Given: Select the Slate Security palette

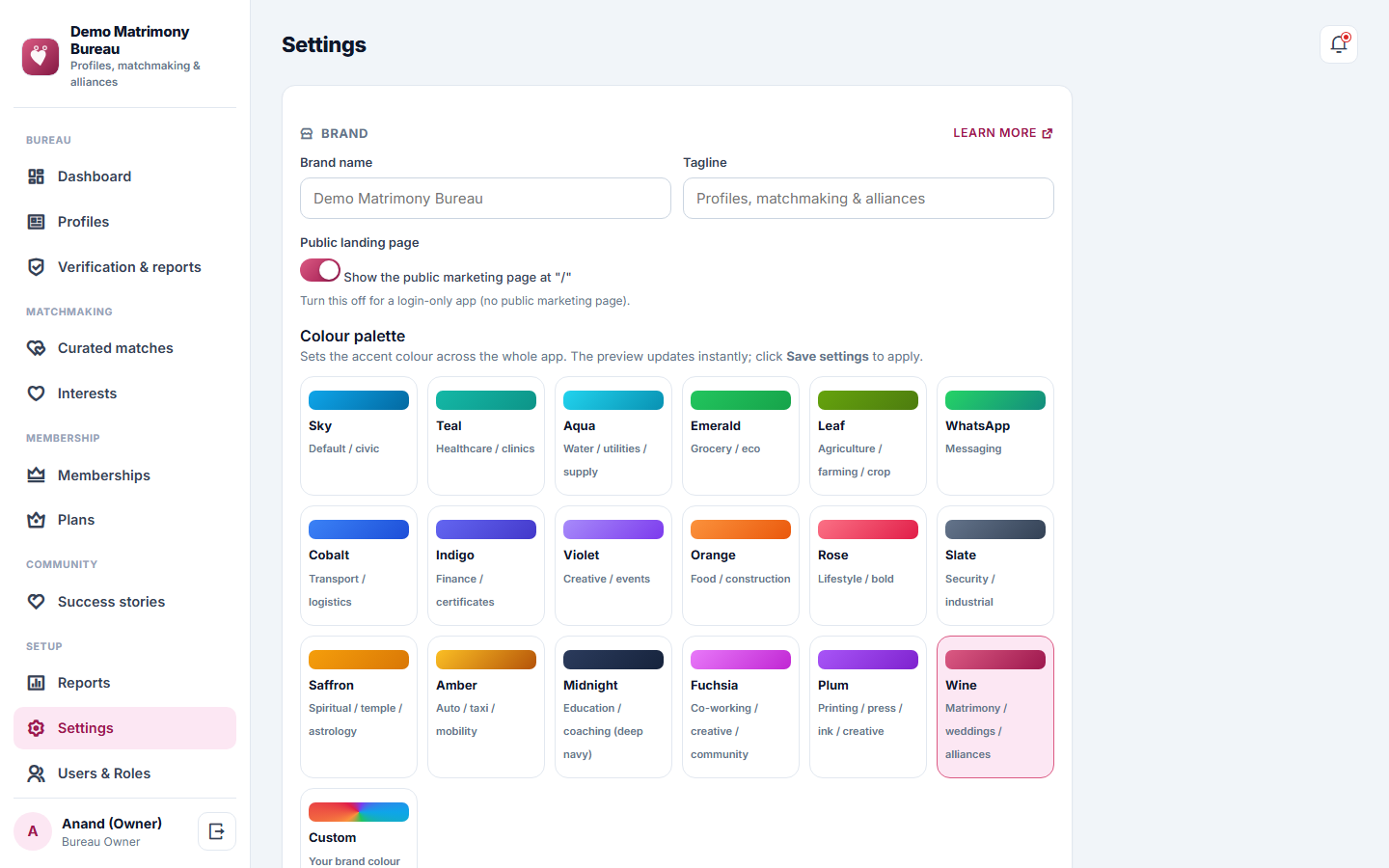Looking at the screenshot, I should pos(995,566).
